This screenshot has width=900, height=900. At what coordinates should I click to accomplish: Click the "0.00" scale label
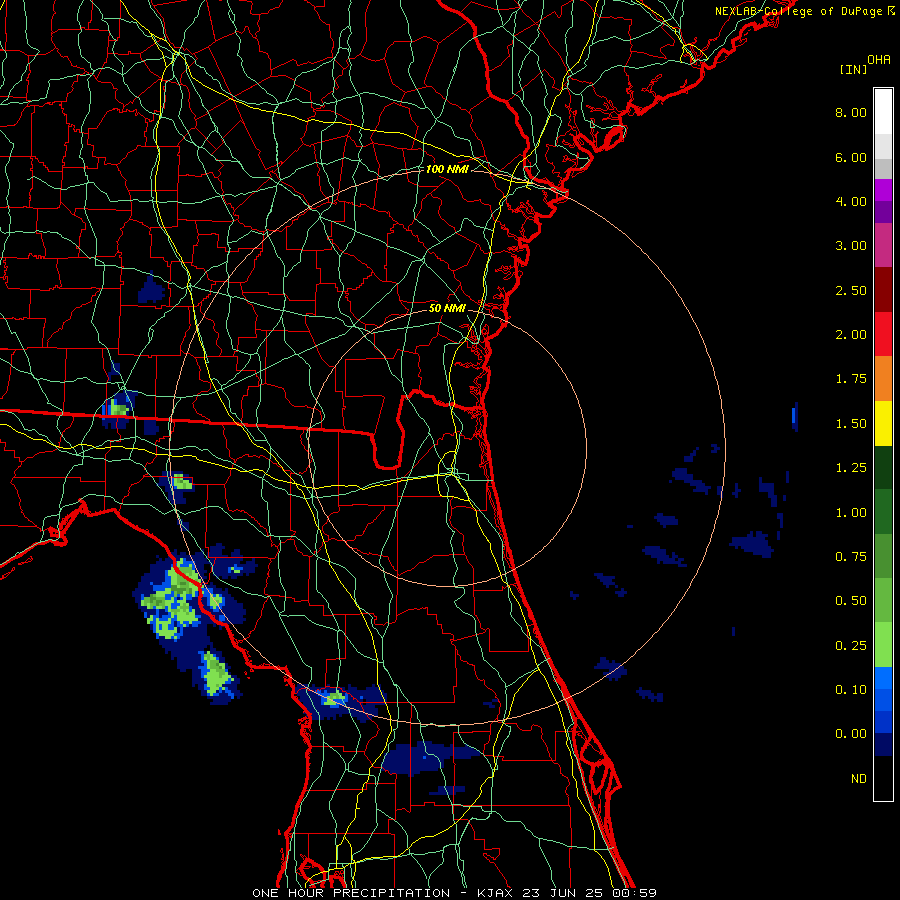click(x=851, y=734)
